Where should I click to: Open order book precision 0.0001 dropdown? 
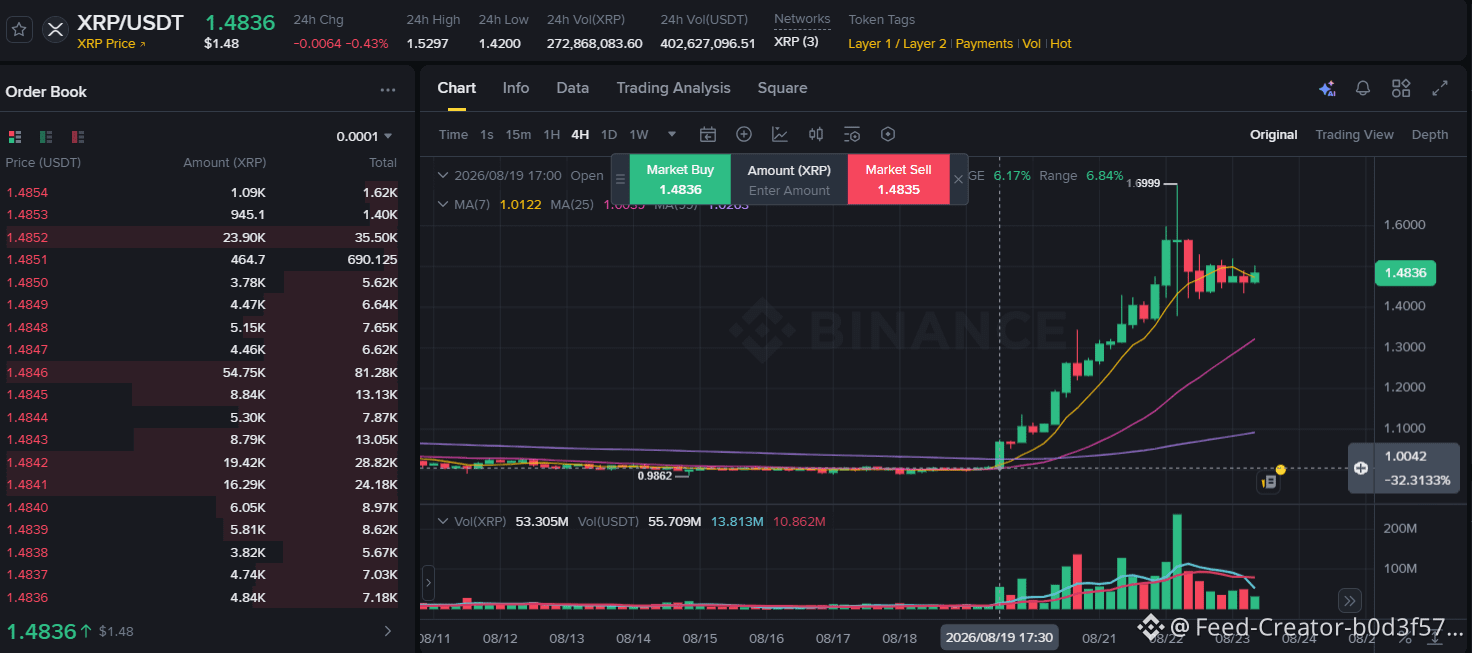point(364,136)
